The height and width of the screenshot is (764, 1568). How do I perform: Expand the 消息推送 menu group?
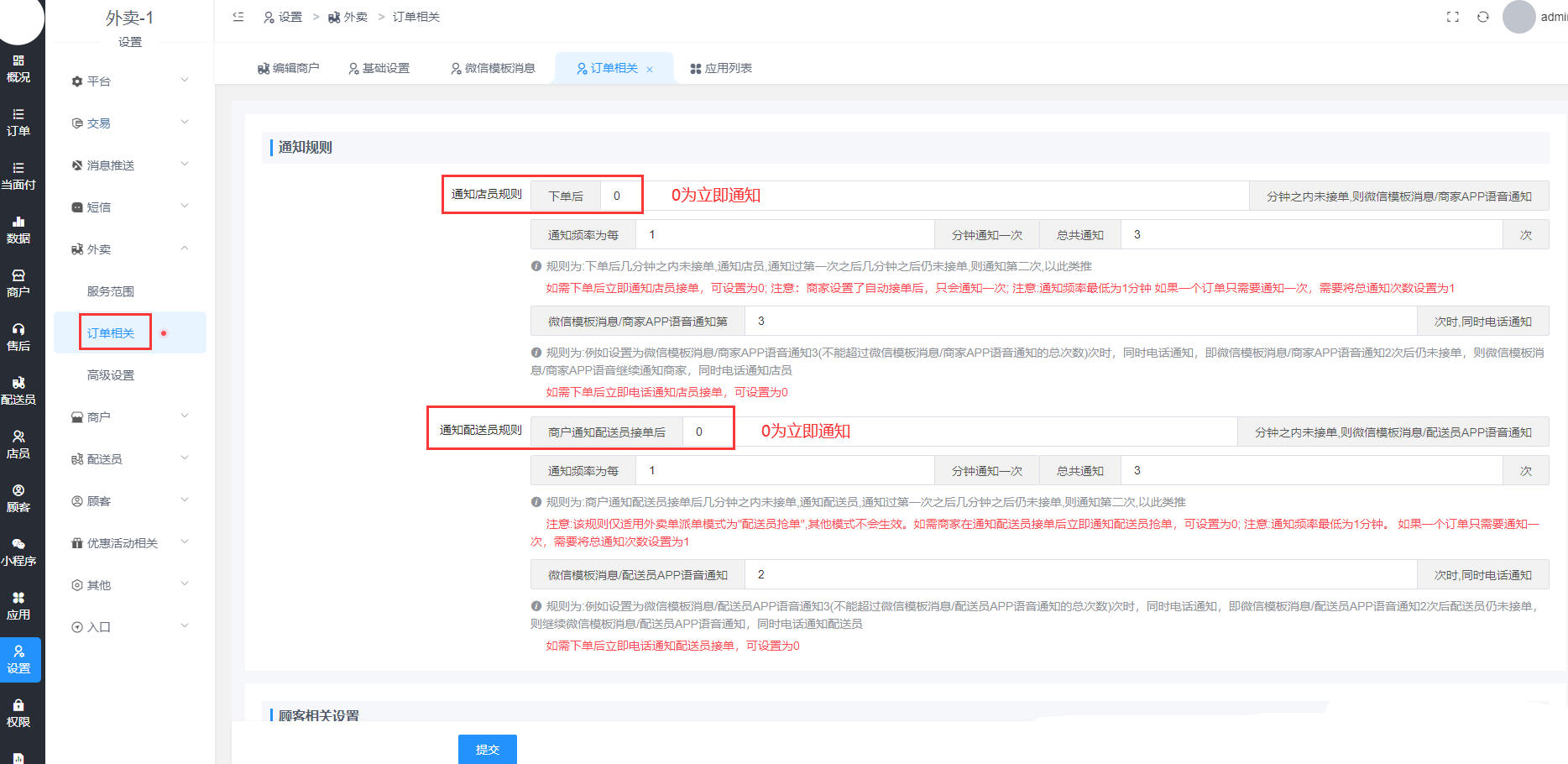[130, 165]
